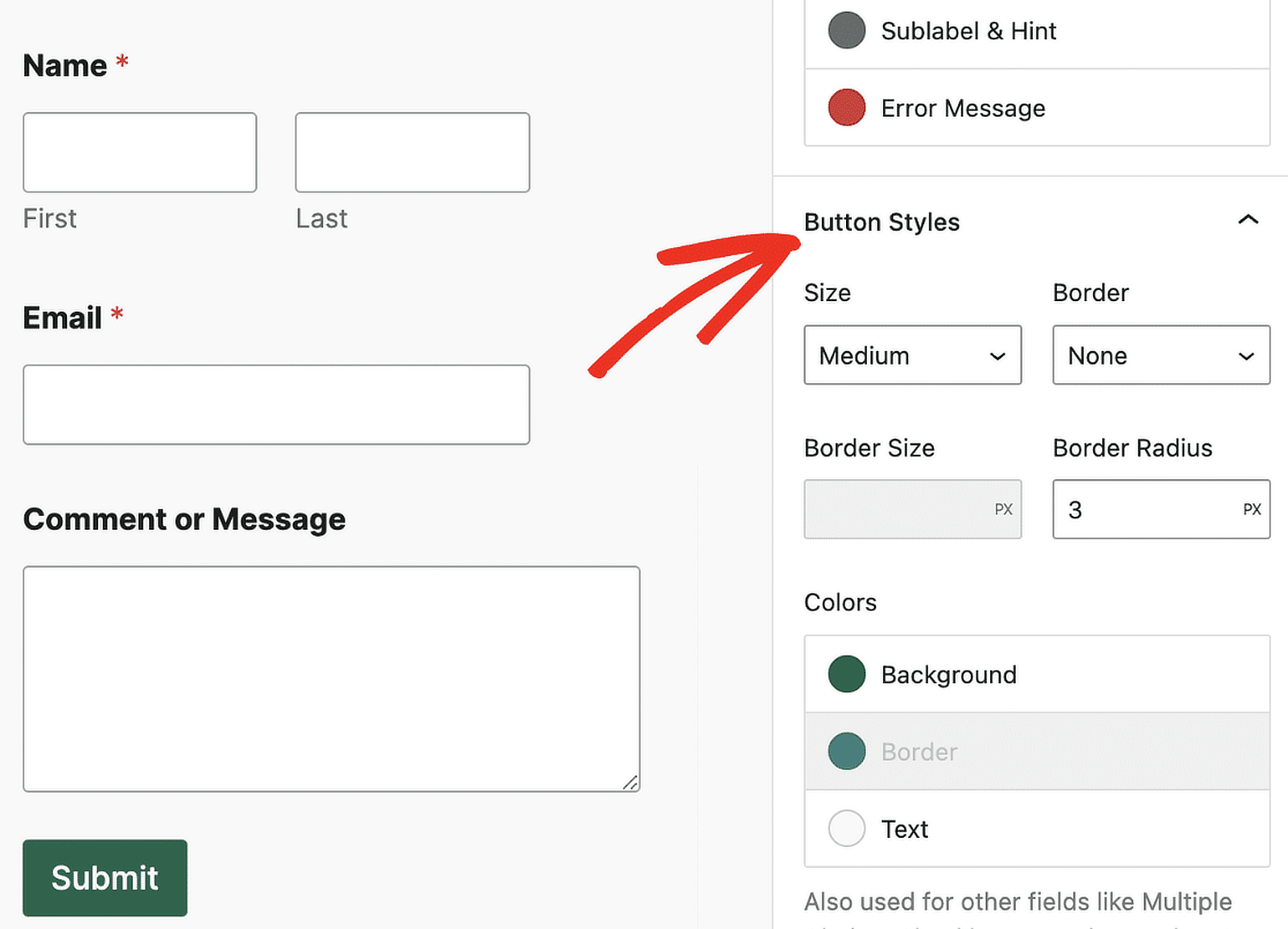Select the teal Border color swatch
The image size is (1288, 929).
point(847,751)
